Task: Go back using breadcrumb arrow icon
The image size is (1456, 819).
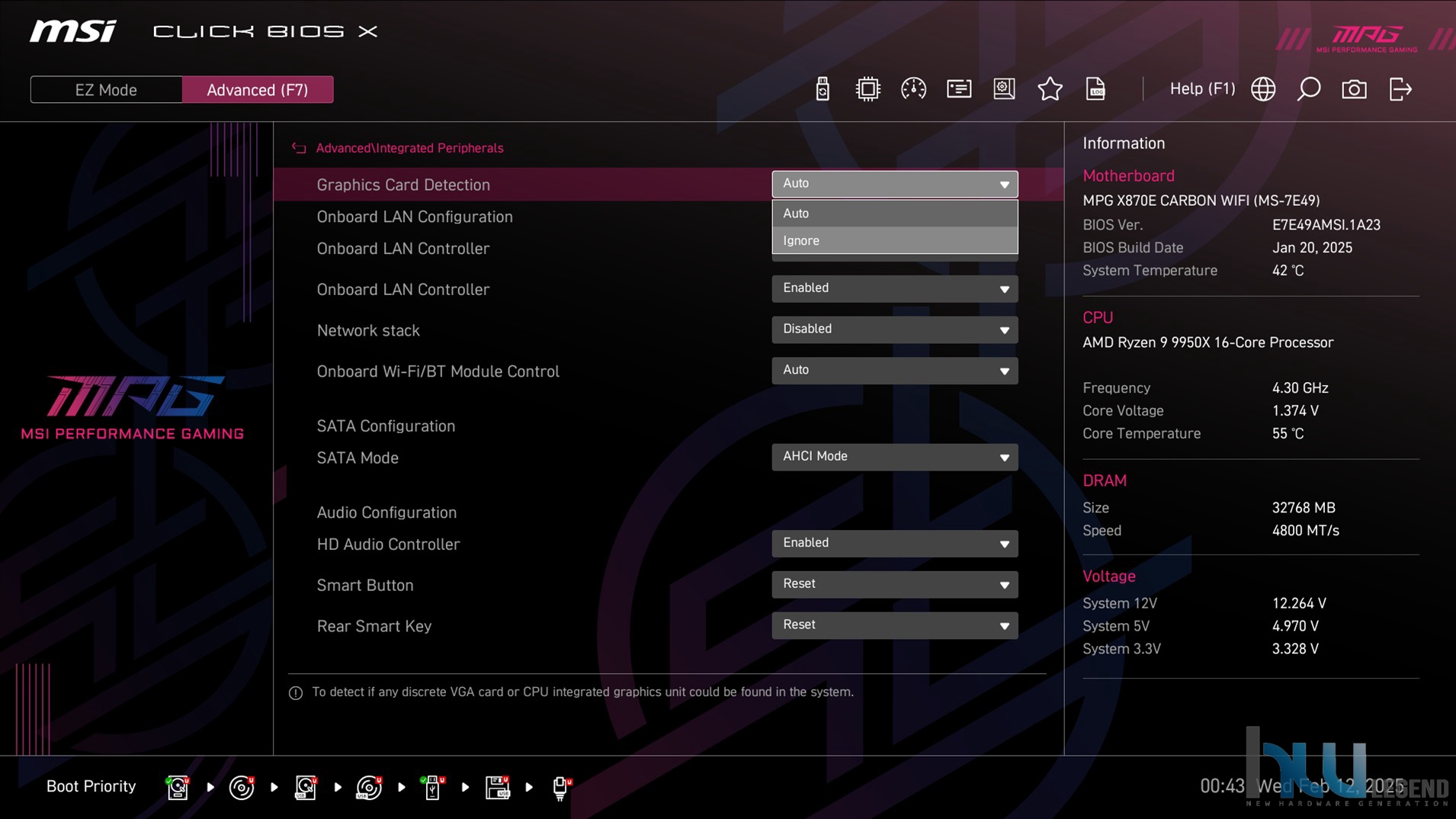Action: pyautogui.click(x=299, y=148)
